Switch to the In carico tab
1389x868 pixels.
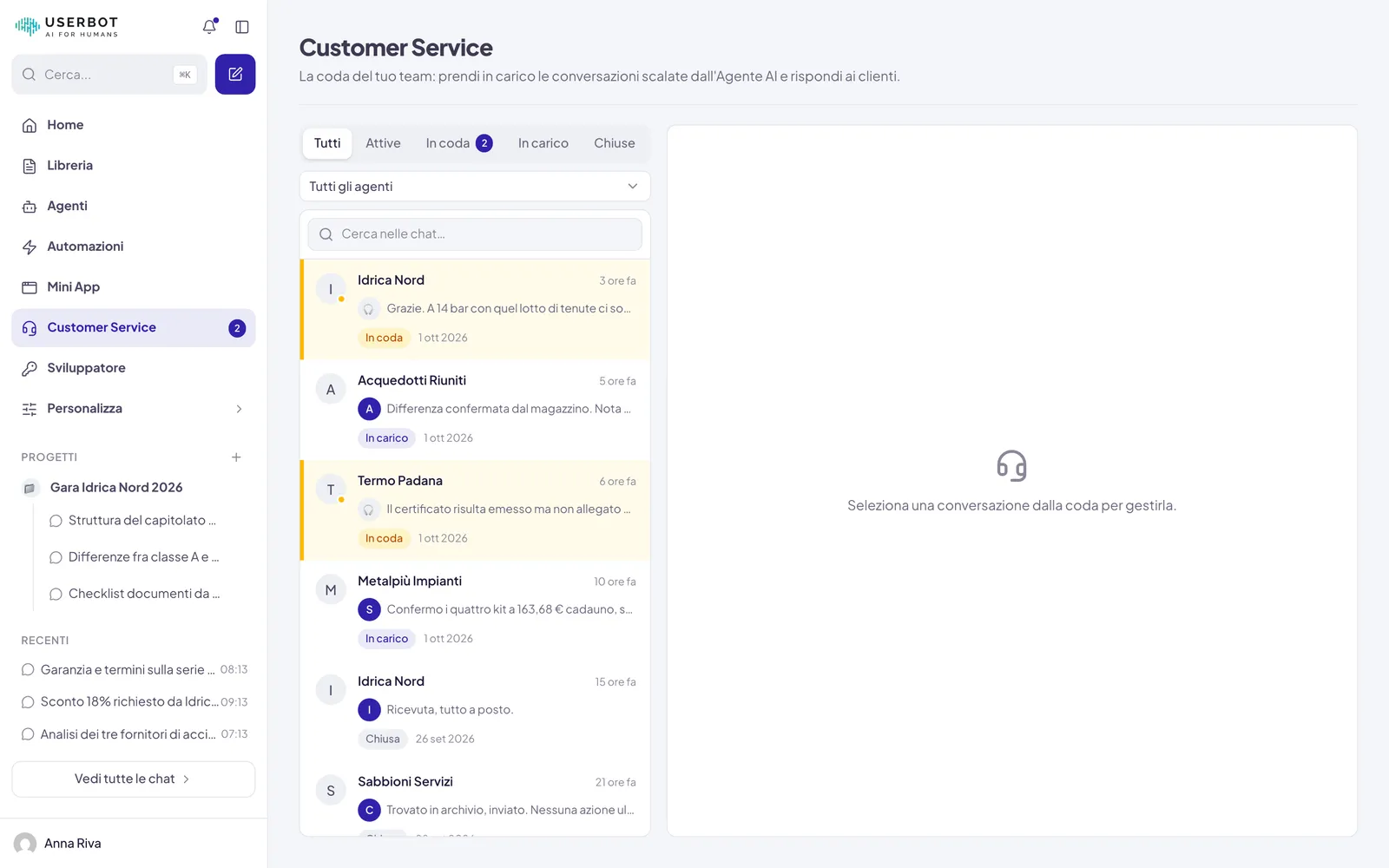543,143
